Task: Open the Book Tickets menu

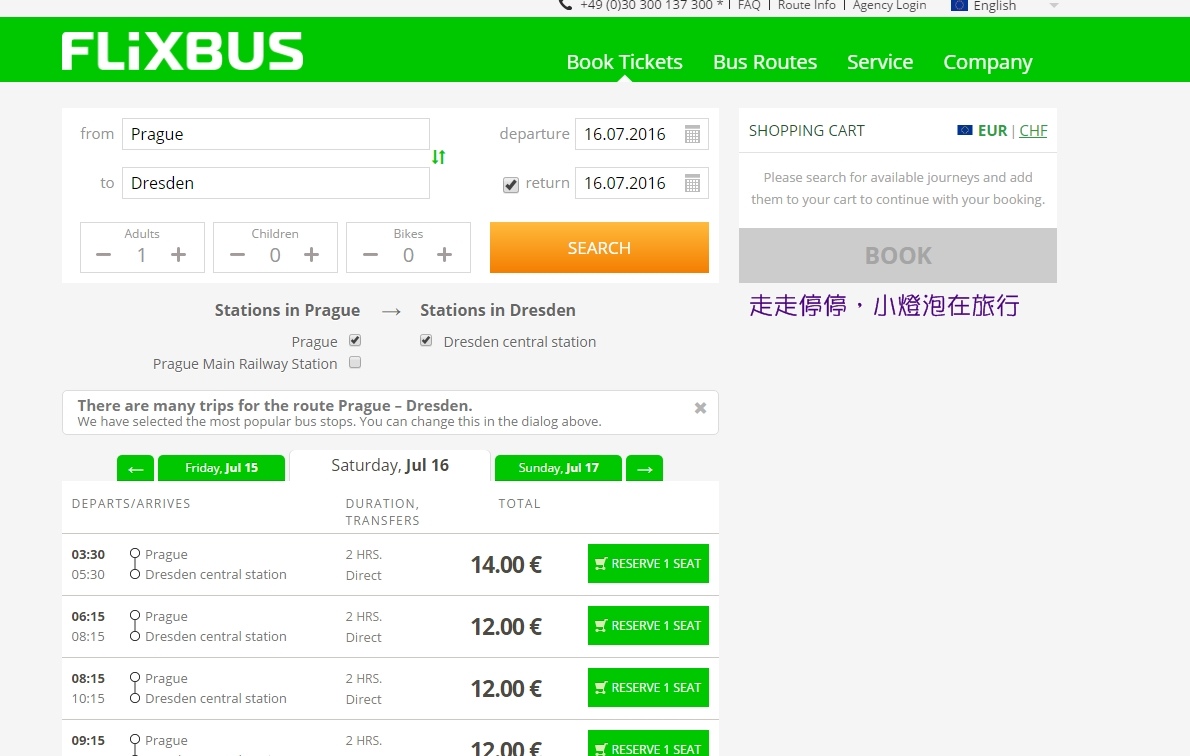Action: tap(625, 62)
